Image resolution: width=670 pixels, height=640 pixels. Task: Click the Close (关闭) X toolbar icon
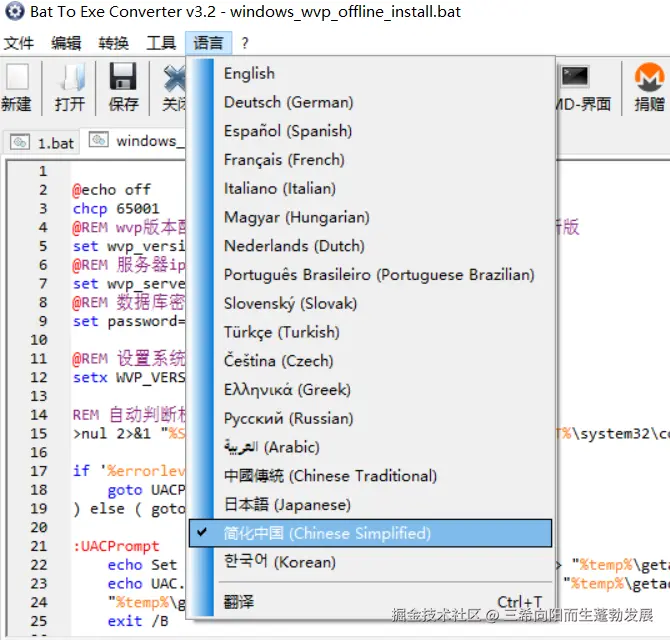(175, 77)
